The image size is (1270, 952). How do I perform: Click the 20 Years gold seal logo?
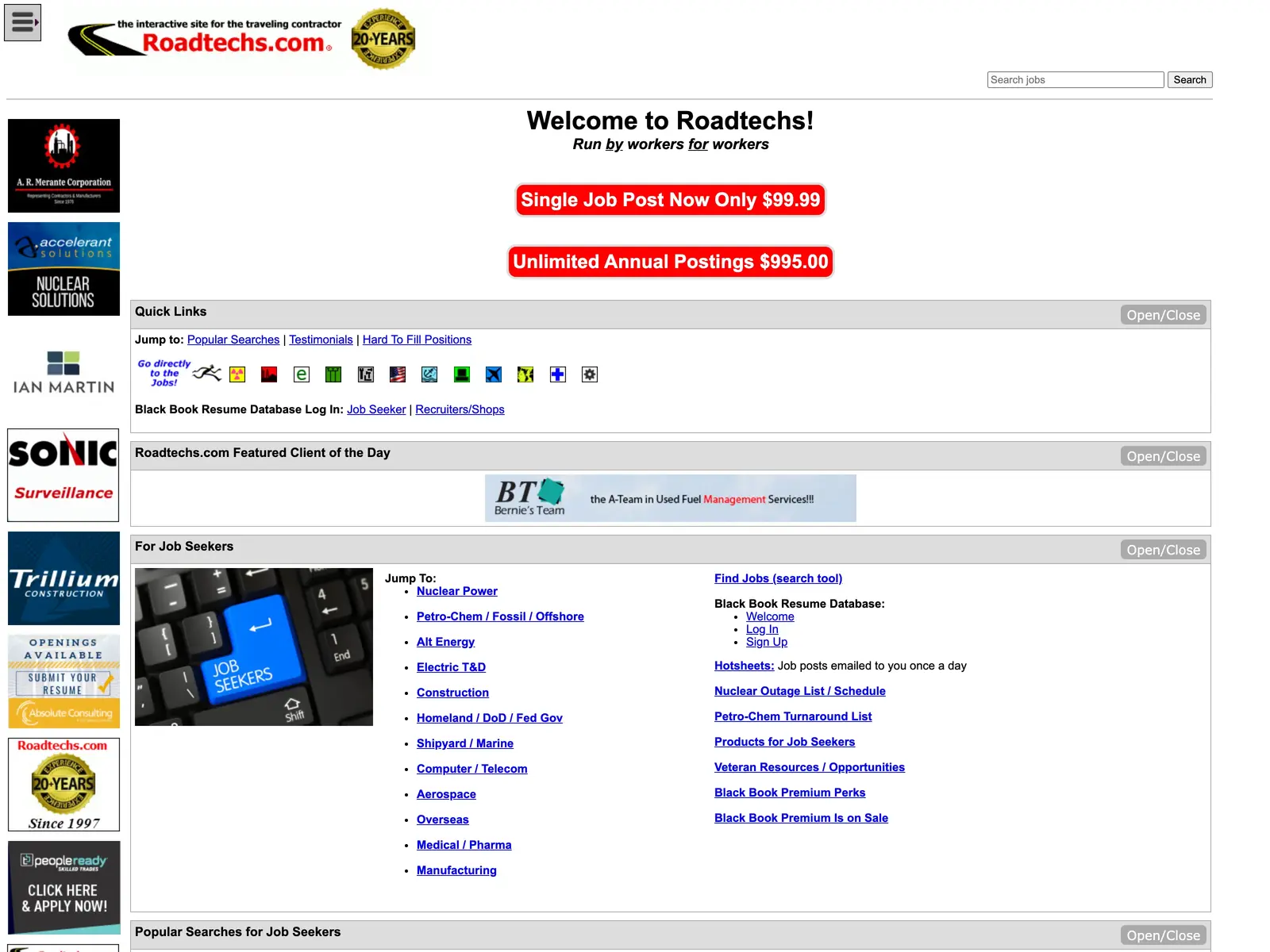[x=383, y=39]
